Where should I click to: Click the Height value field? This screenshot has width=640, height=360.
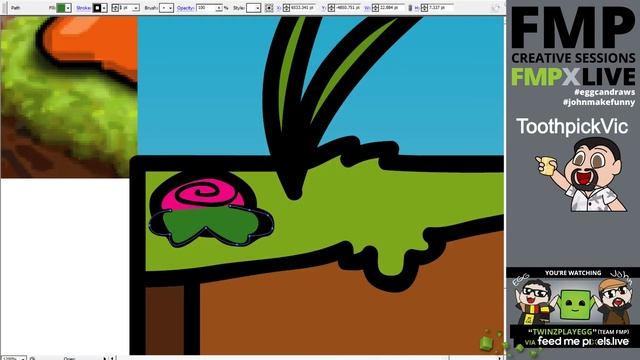coord(441,8)
